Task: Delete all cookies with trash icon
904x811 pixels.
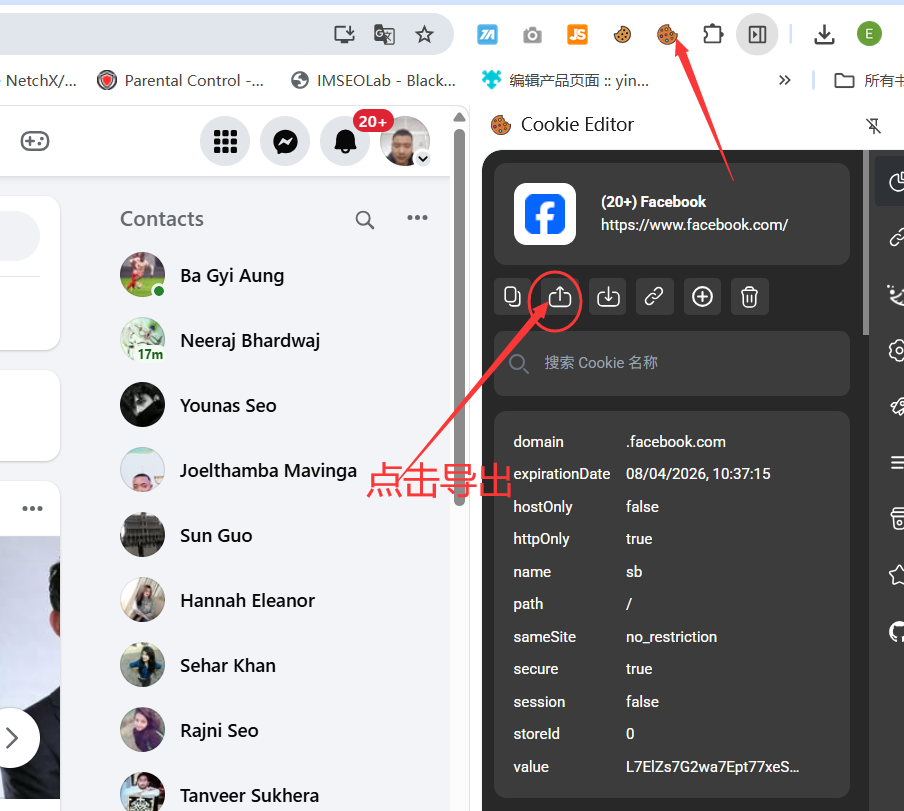Action: pyautogui.click(x=749, y=297)
